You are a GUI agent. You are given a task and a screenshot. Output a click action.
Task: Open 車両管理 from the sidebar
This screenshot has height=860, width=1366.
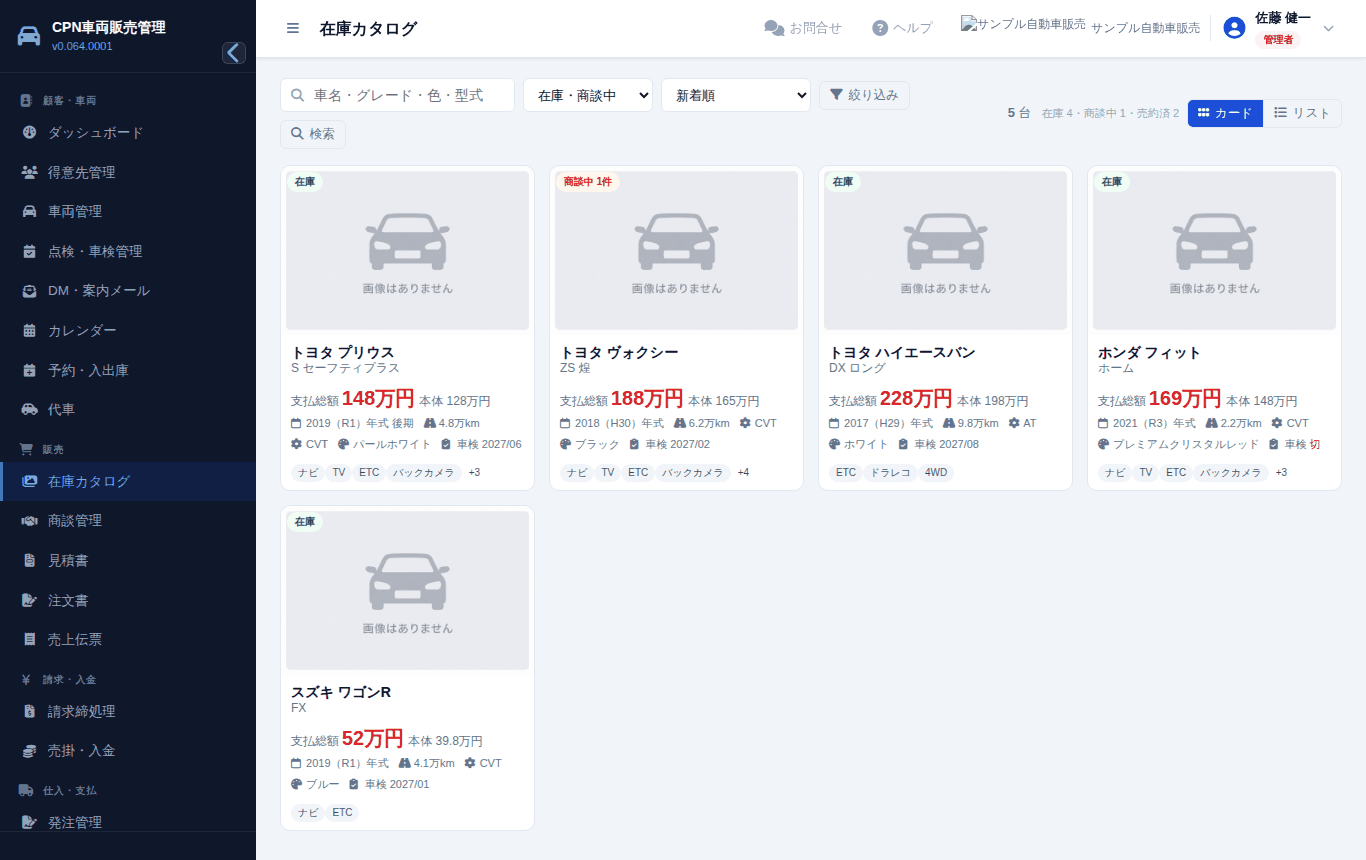(128, 211)
